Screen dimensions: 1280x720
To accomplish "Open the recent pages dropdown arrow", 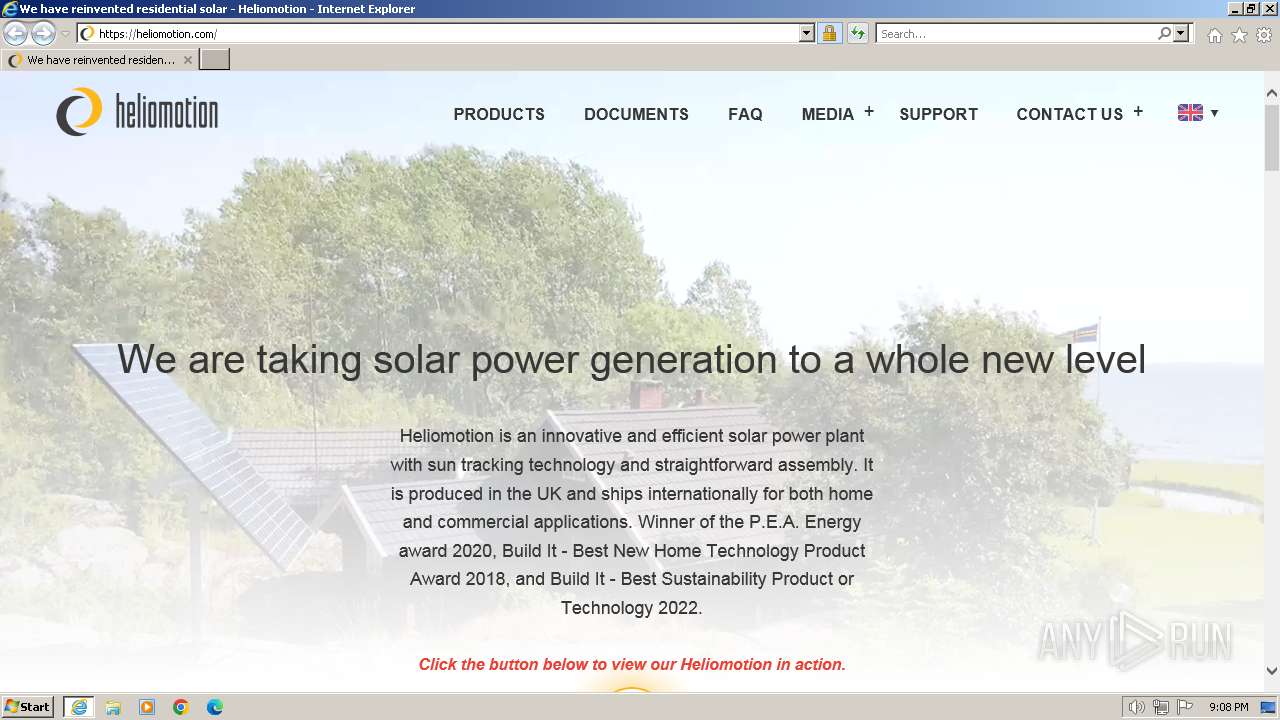I will click(65, 34).
